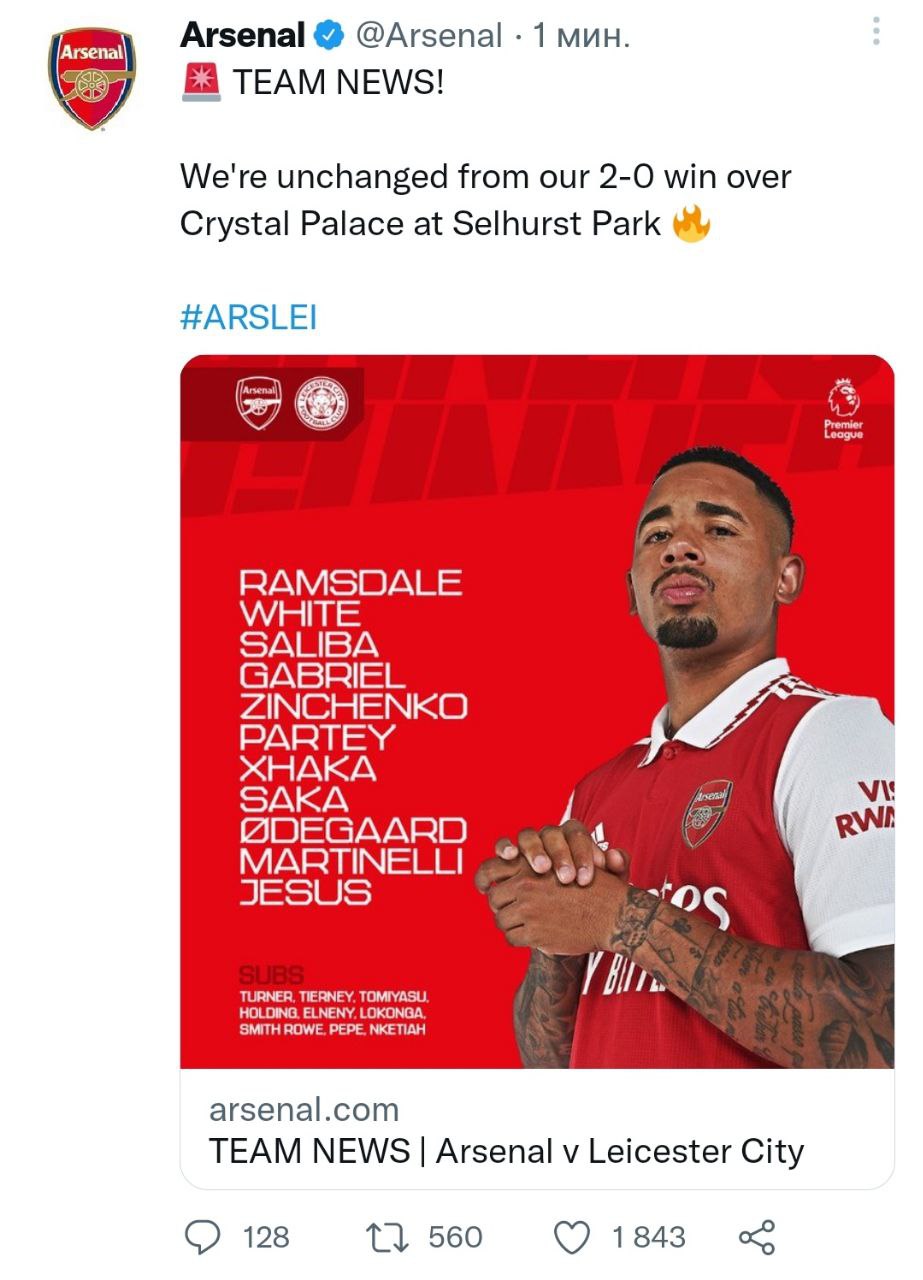Click the reply speech bubble icon
The height and width of the screenshot is (1280, 923).
[x=203, y=1237]
